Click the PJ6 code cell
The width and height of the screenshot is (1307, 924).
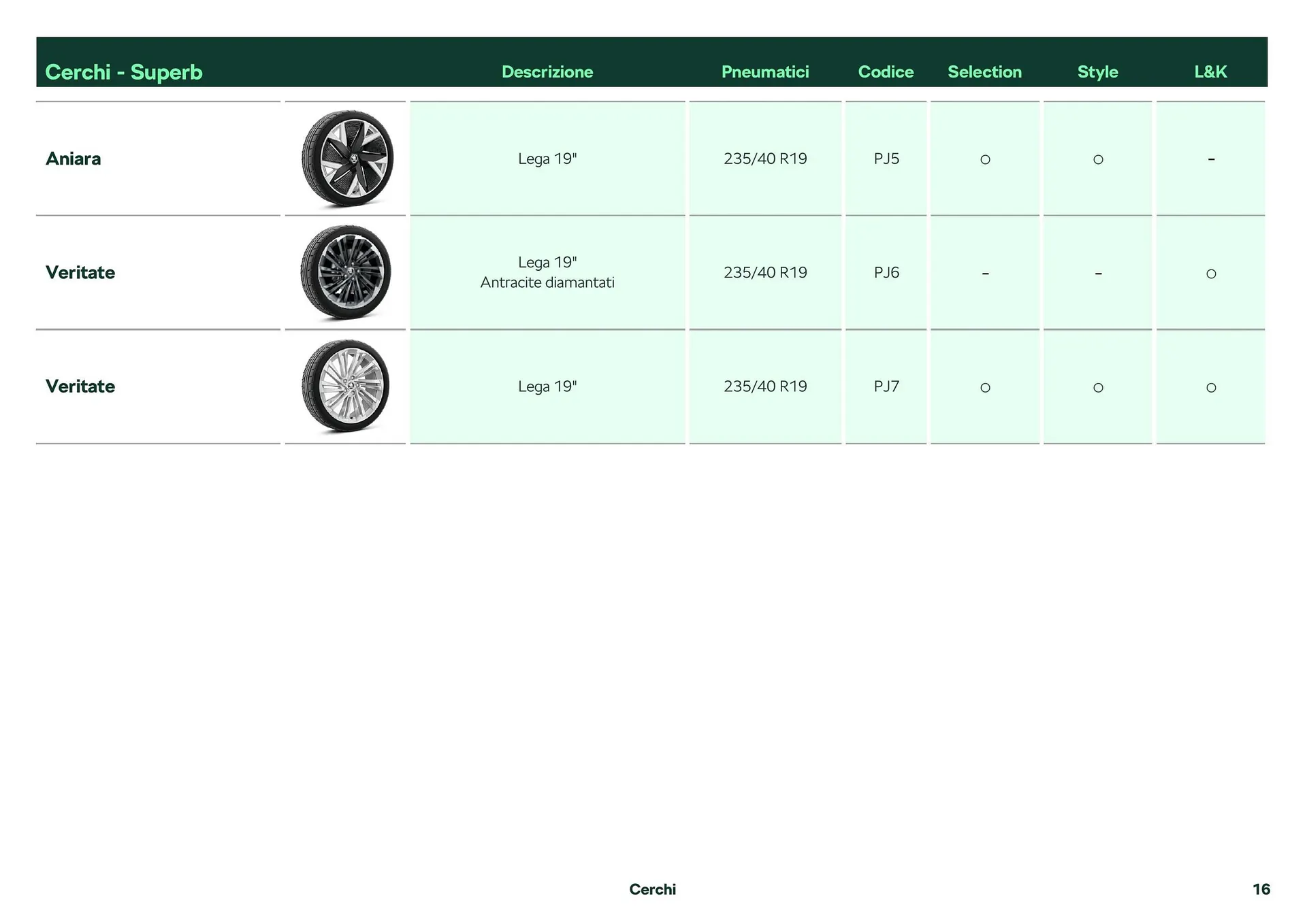(886, 272)
